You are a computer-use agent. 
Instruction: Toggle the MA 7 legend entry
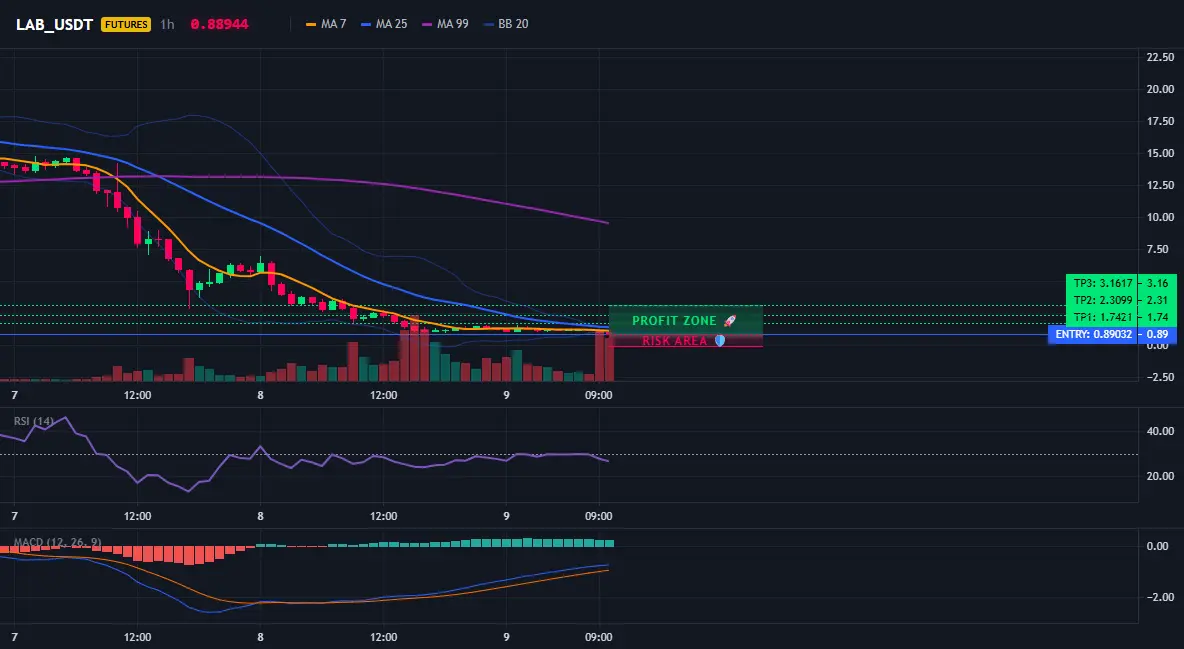click(326, 24)
